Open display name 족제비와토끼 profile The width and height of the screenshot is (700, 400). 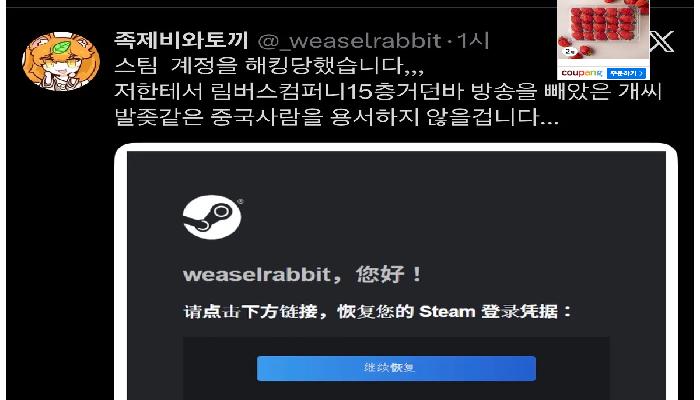point(181,40)
